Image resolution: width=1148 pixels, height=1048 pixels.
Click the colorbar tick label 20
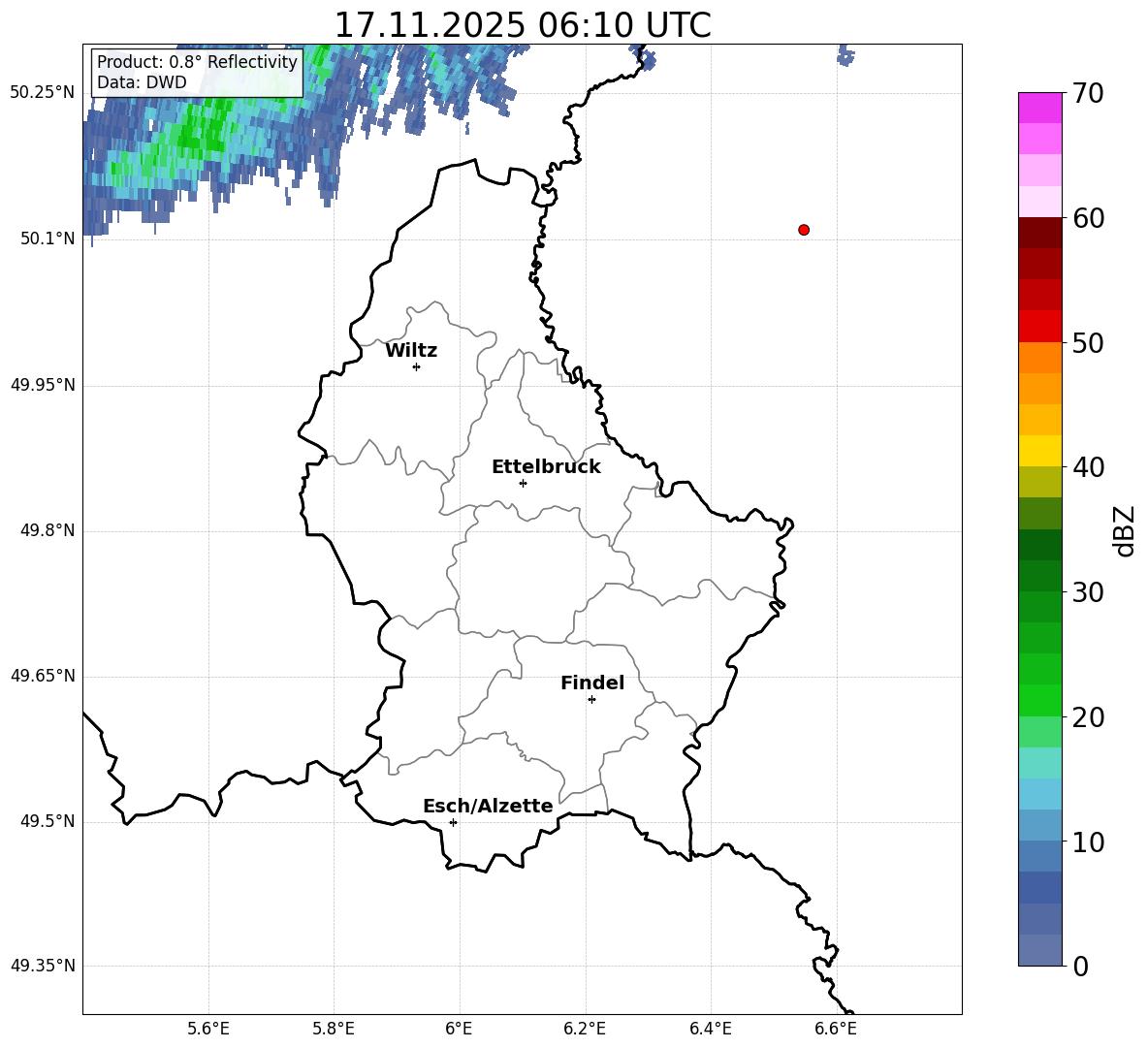pos(1088,717)
